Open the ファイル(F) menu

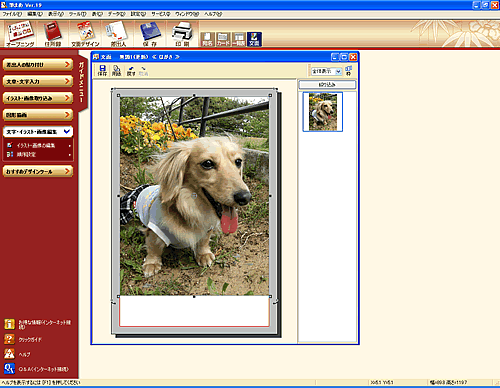(x=12, y=14)
